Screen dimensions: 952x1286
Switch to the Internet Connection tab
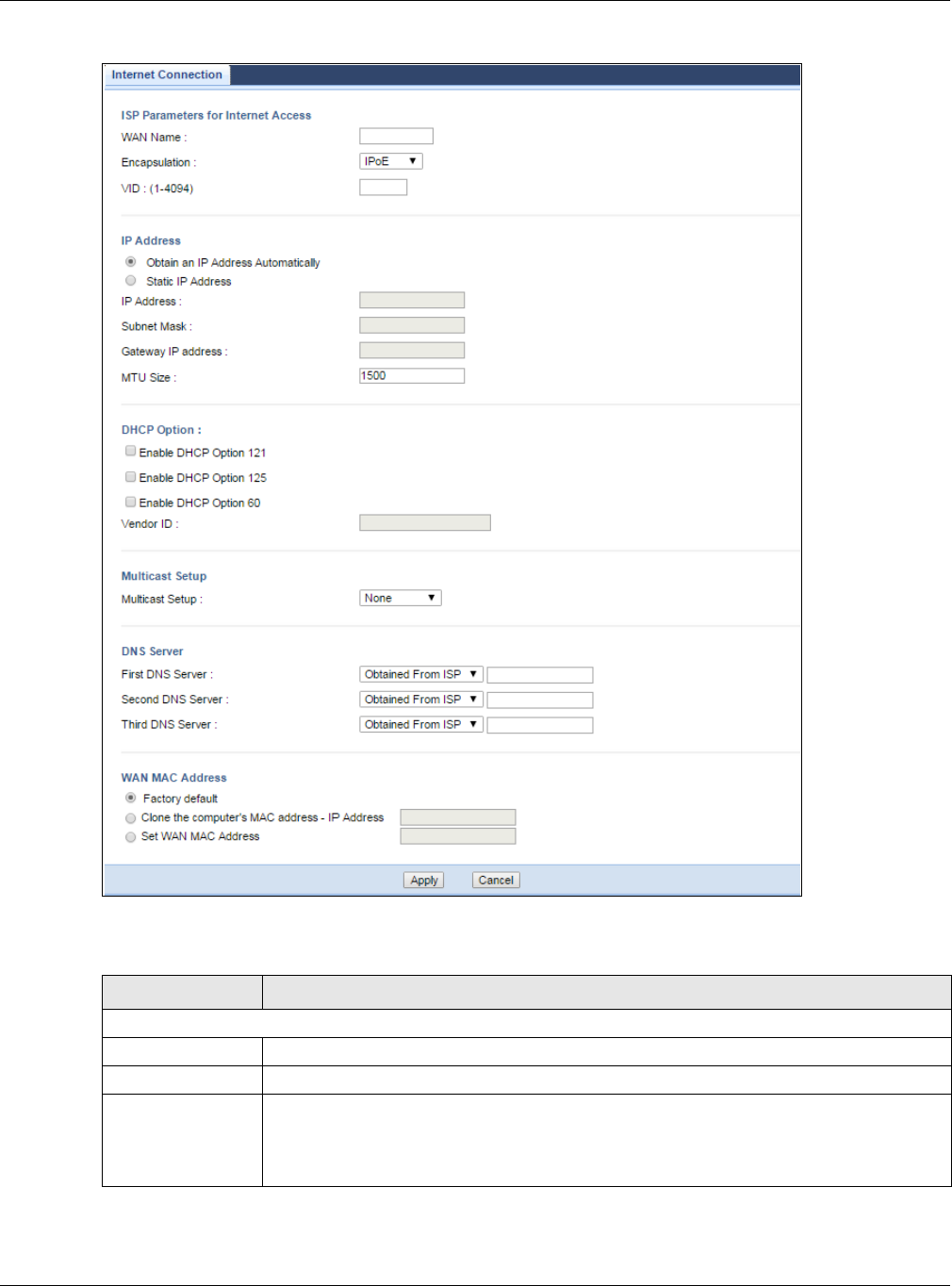pos(167,74)
